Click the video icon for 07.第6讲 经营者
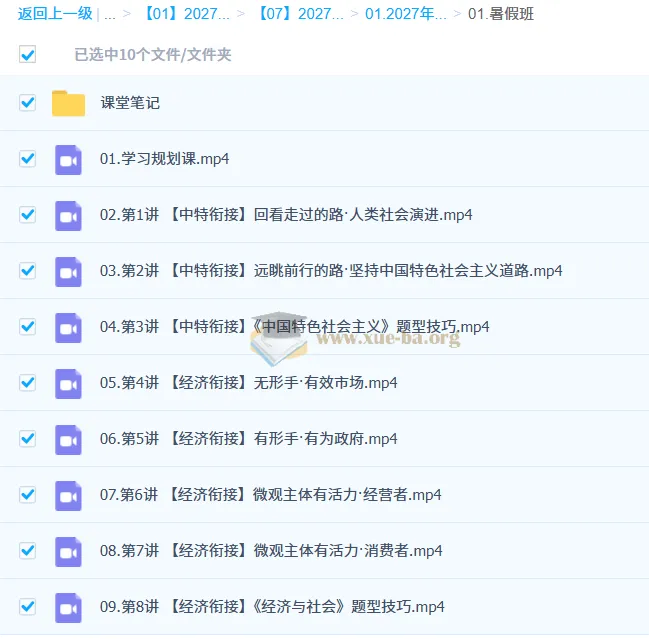649x639 pixels. [68, 496]
